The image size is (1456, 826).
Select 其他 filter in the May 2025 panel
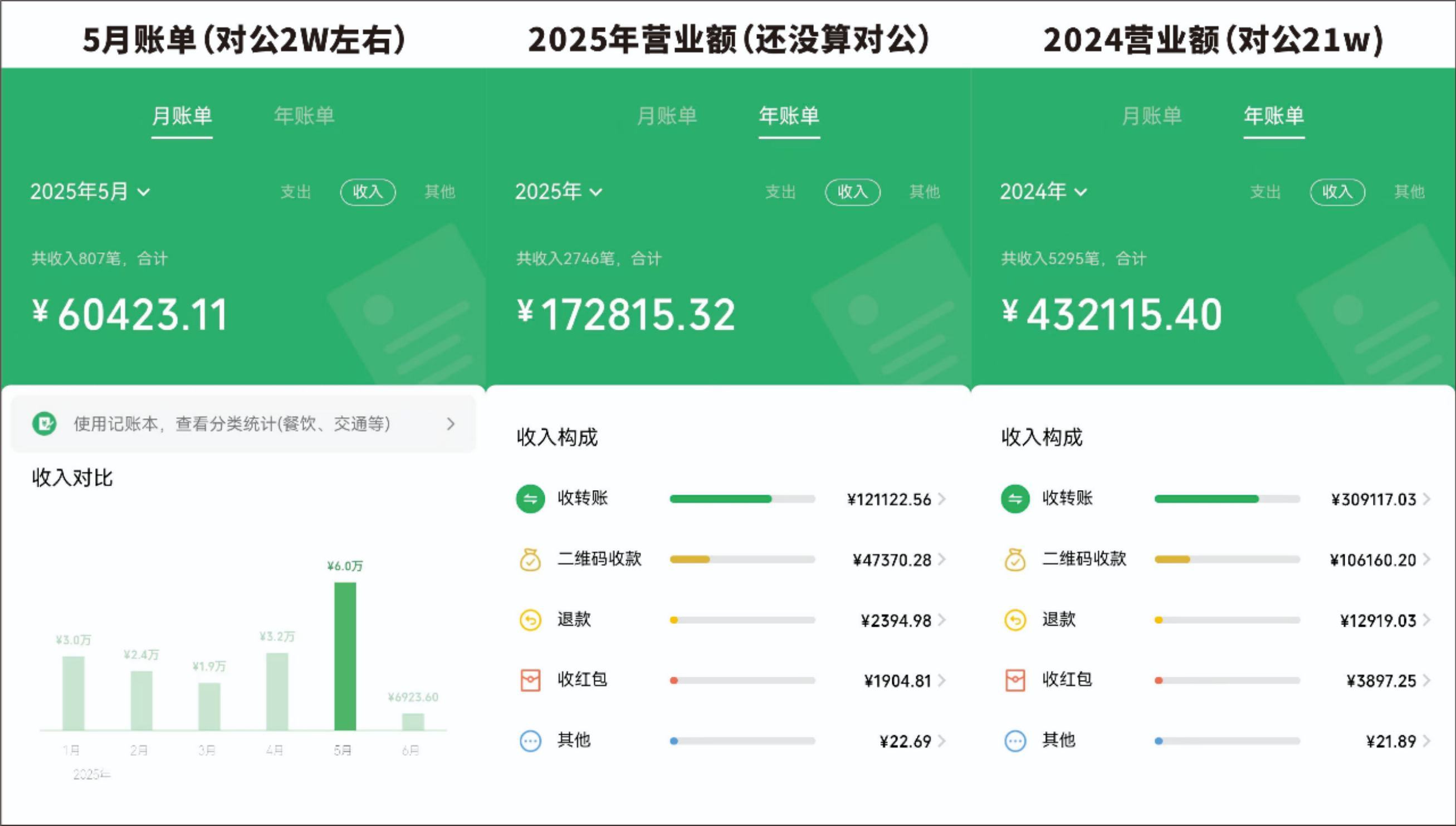click(440, 192)
